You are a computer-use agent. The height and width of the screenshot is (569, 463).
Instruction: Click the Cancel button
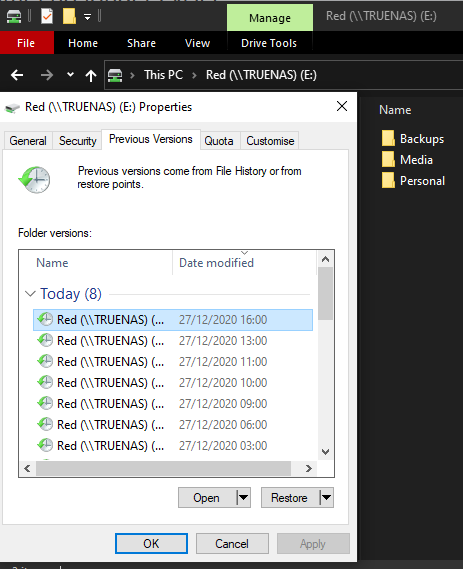pos(232,544)
